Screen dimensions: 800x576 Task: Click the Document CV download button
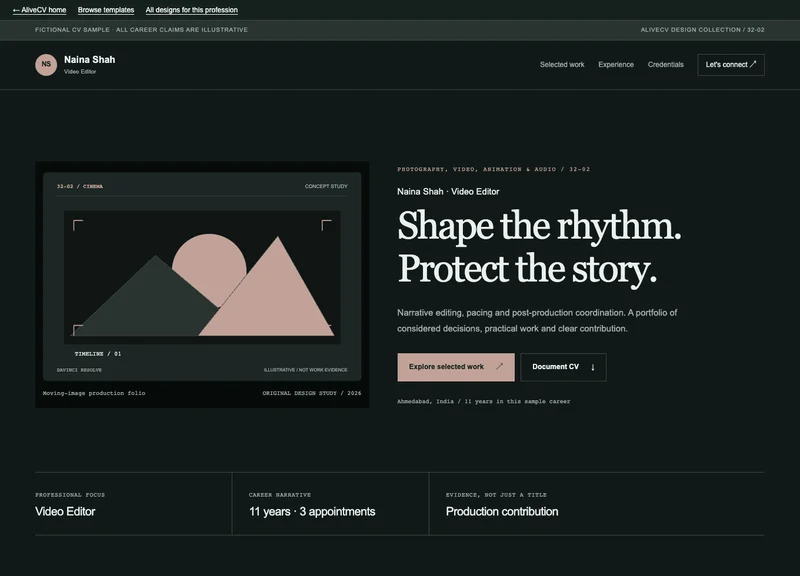coord(563,367)
